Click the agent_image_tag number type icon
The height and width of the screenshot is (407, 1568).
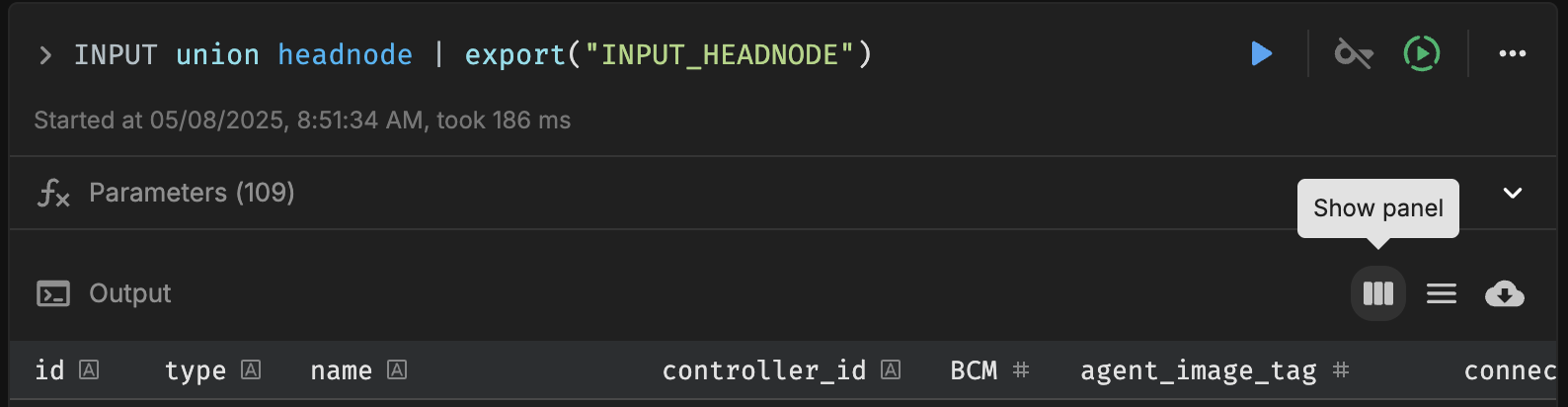pyautogui.click(x=1340, y=369)
